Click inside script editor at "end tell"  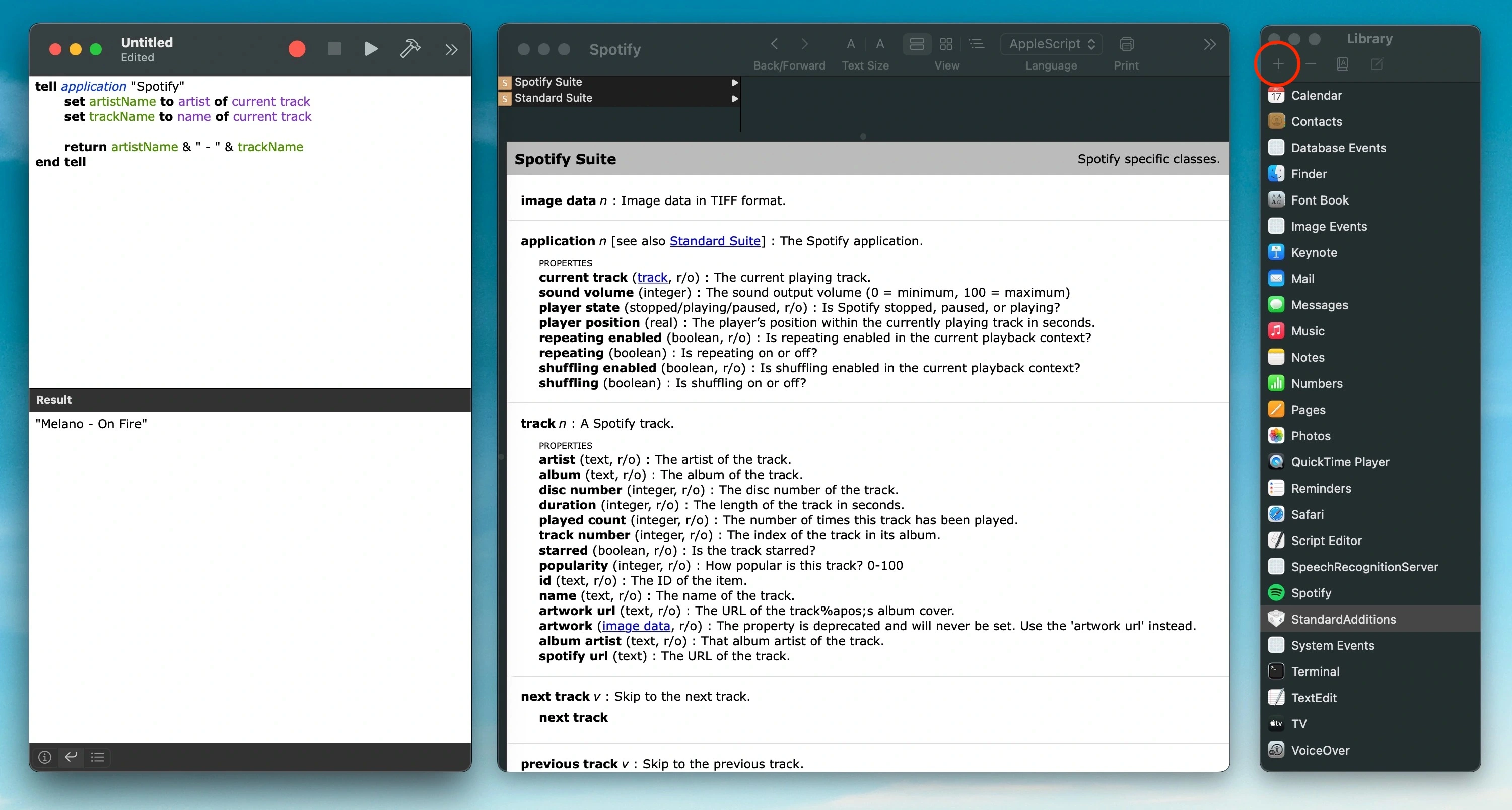click(x=60, y=162)
